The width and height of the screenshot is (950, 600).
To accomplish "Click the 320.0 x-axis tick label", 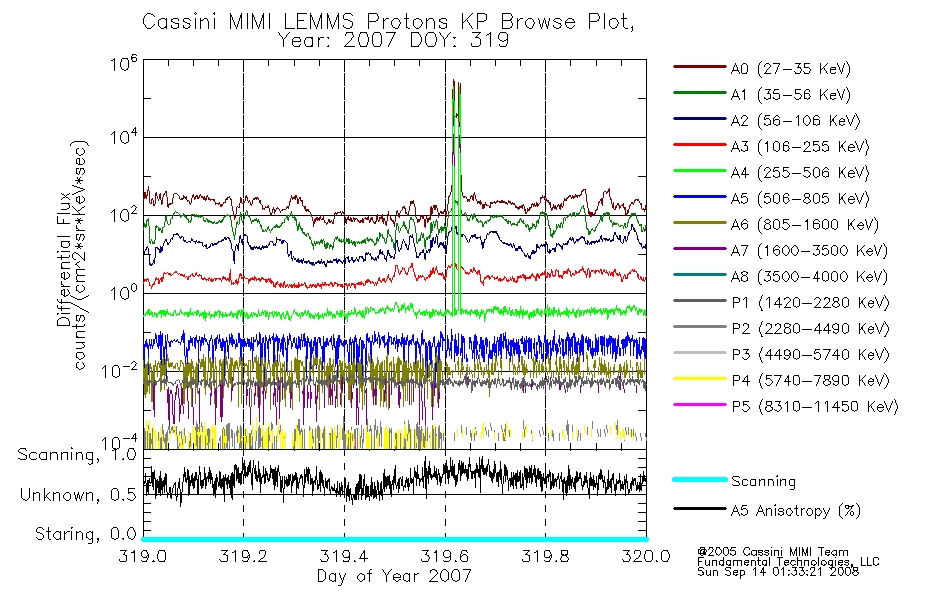I will [x=646, y=556].
